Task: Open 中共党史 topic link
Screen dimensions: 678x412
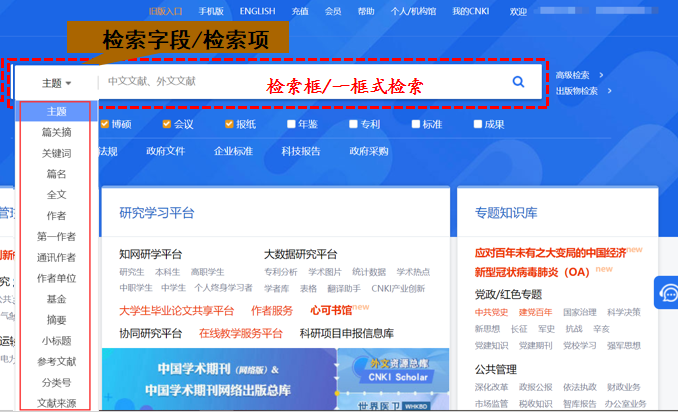Action: point(491,312)
